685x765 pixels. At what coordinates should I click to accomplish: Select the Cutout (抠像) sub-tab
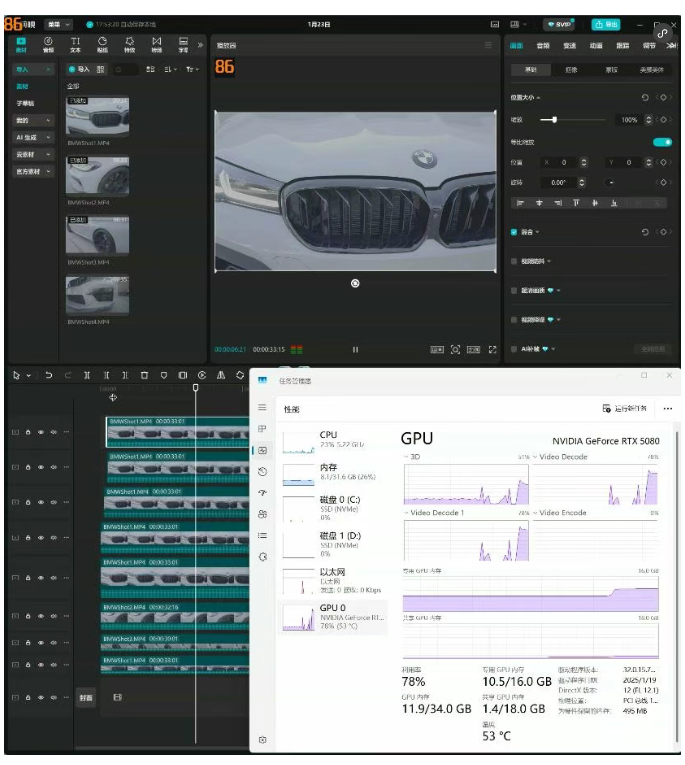click(x=571, y=70)
